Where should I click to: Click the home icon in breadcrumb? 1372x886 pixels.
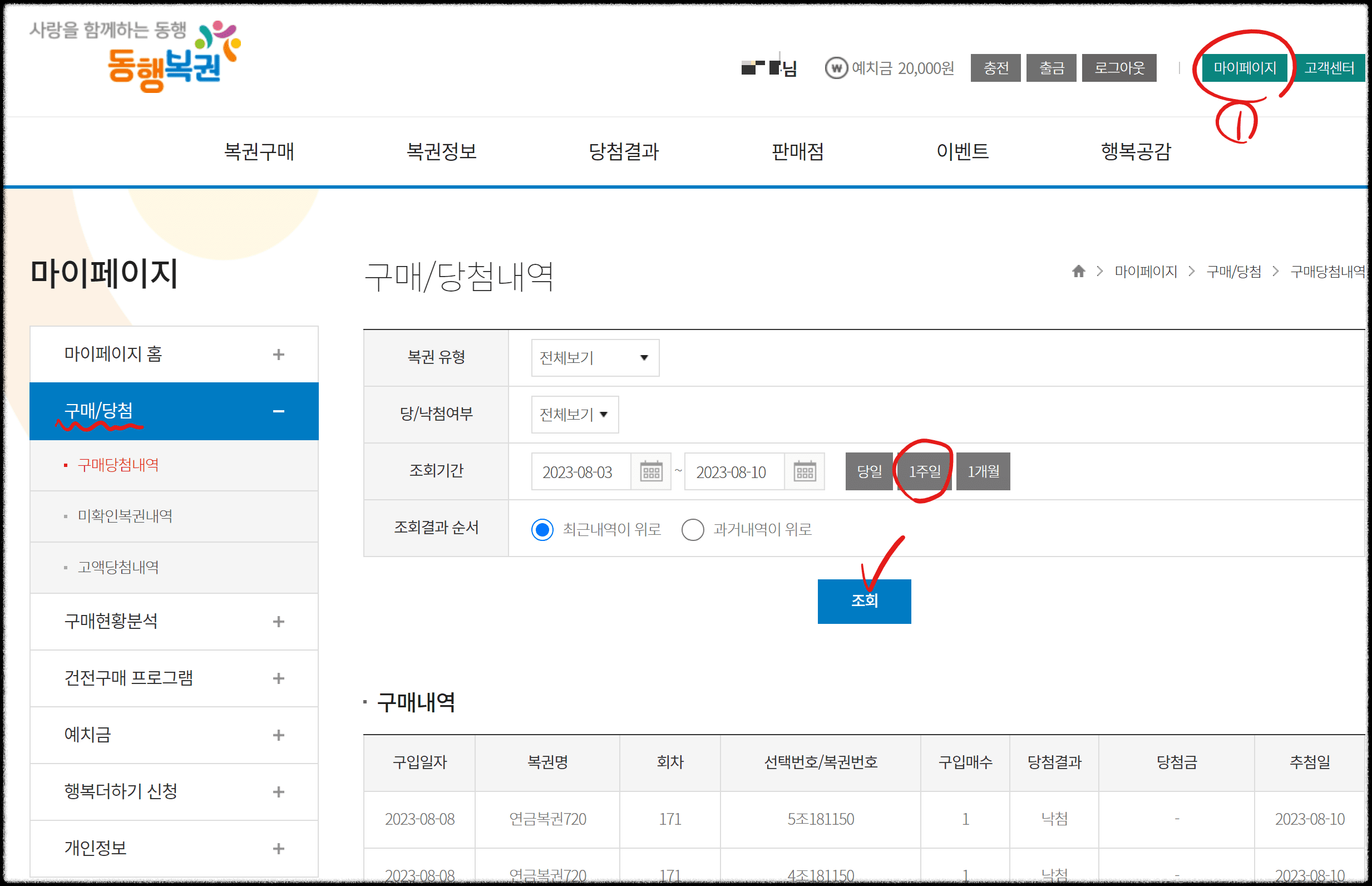coord(1078,271)
